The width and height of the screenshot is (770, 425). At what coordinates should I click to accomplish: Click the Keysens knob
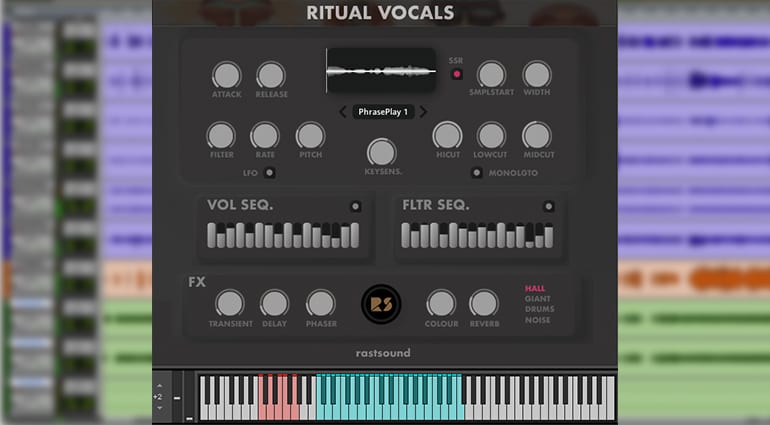coord(382,152)
